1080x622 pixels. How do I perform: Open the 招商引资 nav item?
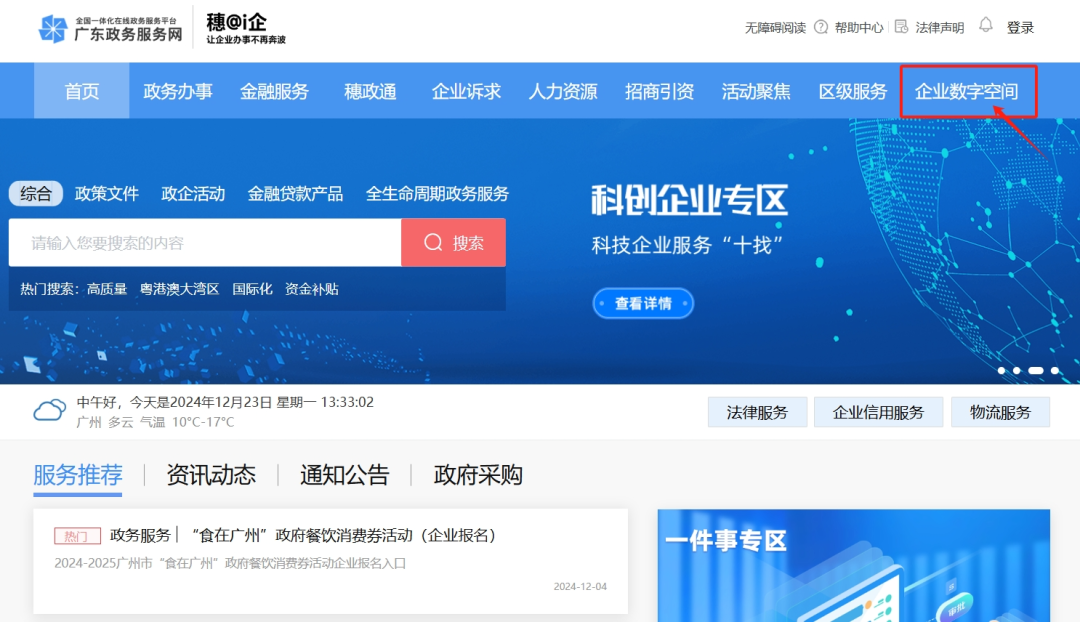coord(659,91)
